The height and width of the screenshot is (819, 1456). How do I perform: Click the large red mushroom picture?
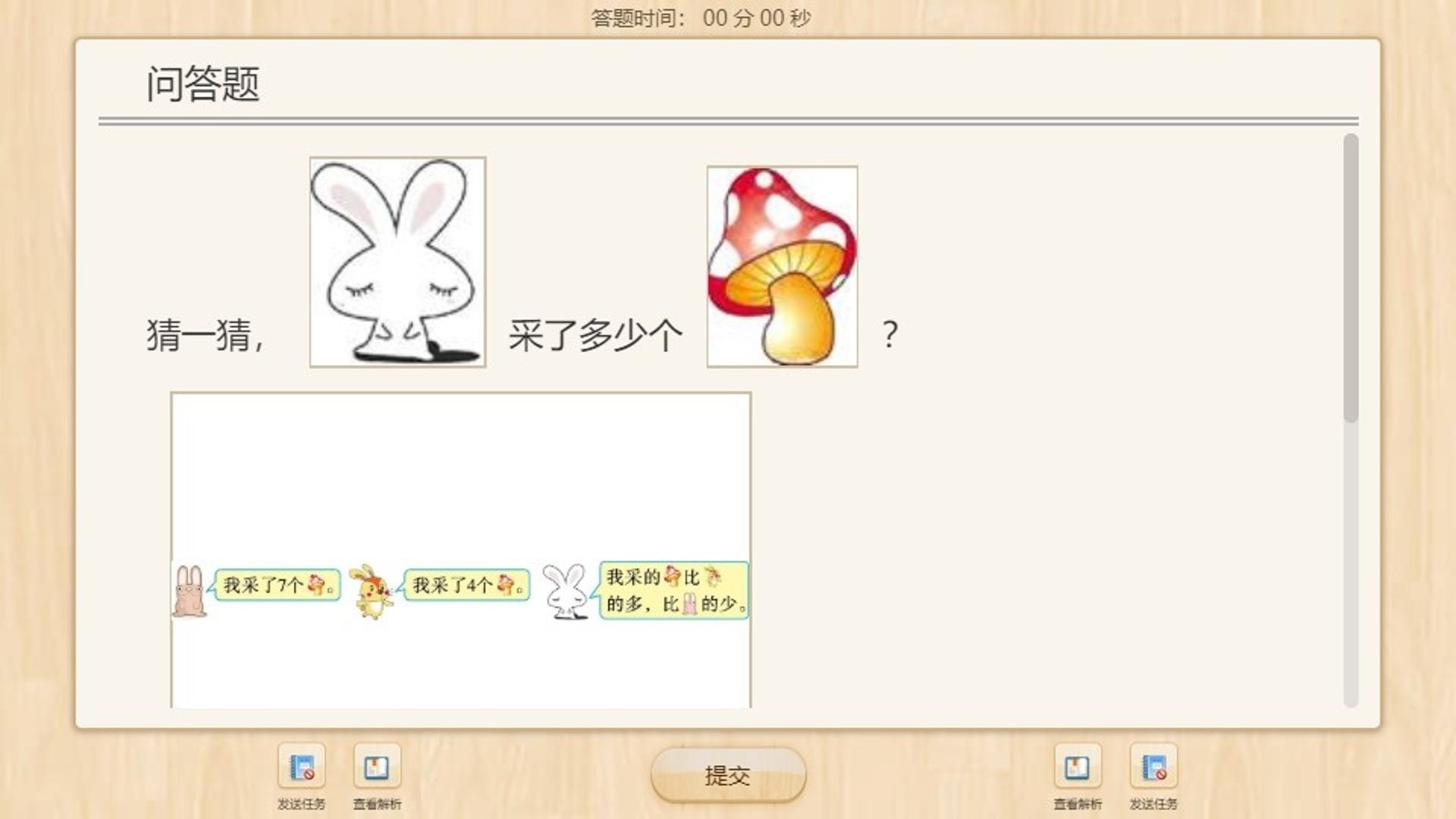click(782, 267)
